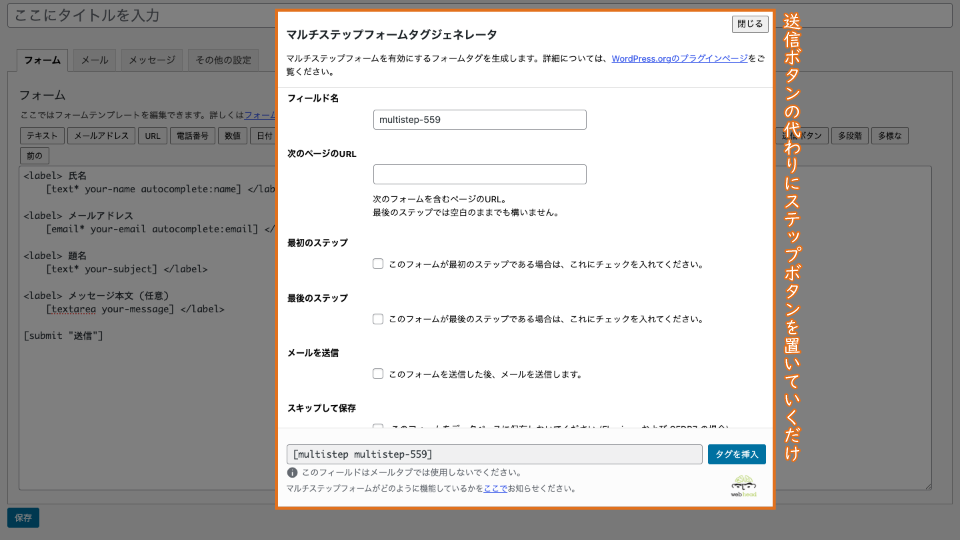Screen dimensions: 960x540
Task: Switch to the フォーム tab
Action: (42, 60)
